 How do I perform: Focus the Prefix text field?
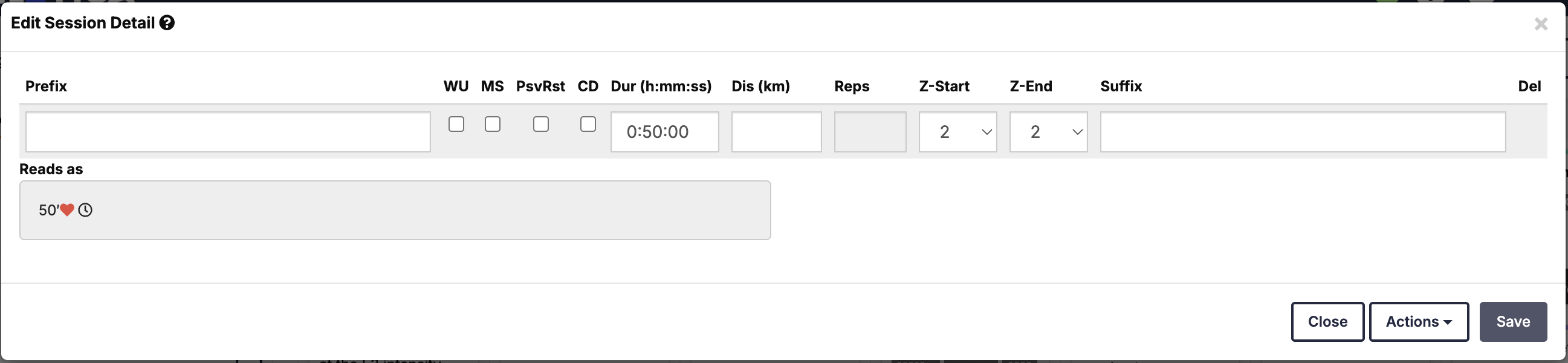pyautogui.click(x=228, y=131)
